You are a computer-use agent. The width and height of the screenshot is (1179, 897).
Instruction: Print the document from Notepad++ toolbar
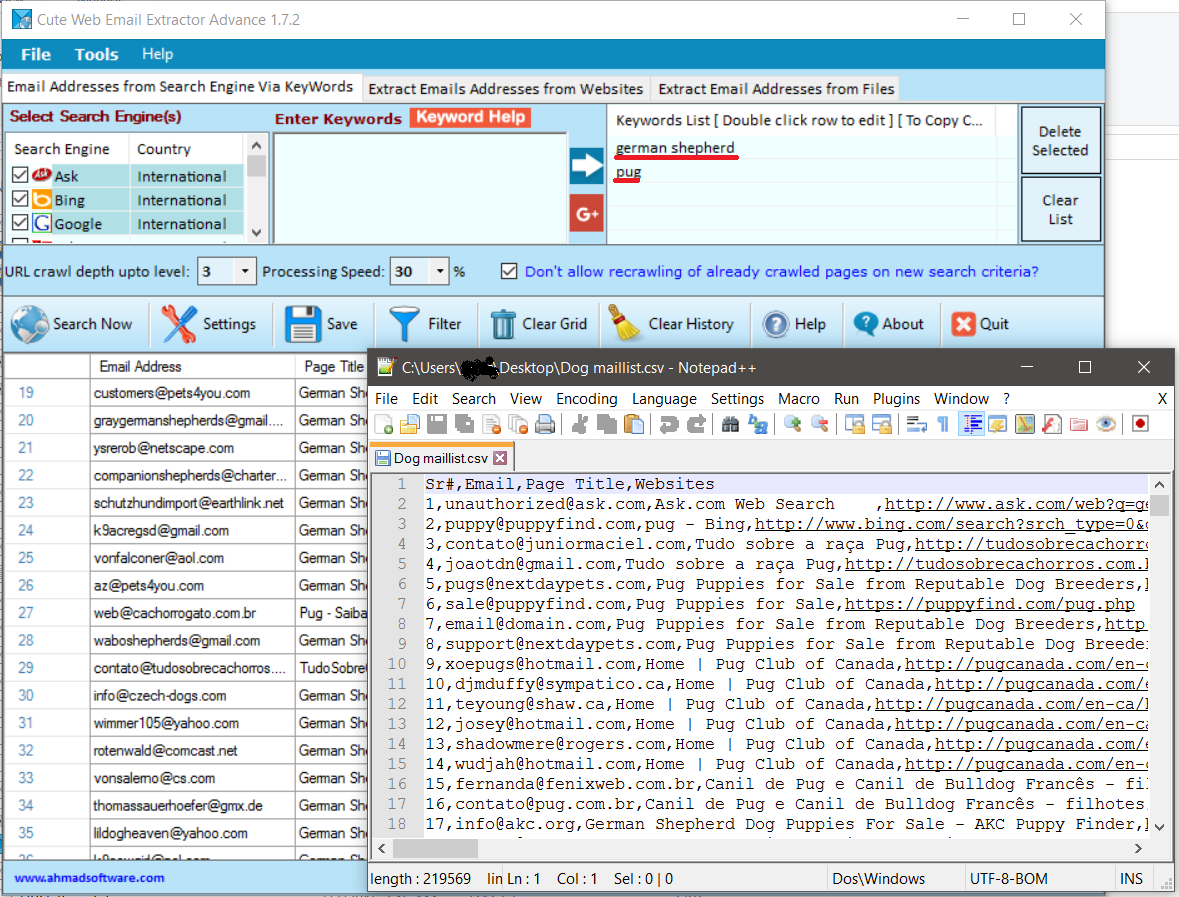pos(545,425)
